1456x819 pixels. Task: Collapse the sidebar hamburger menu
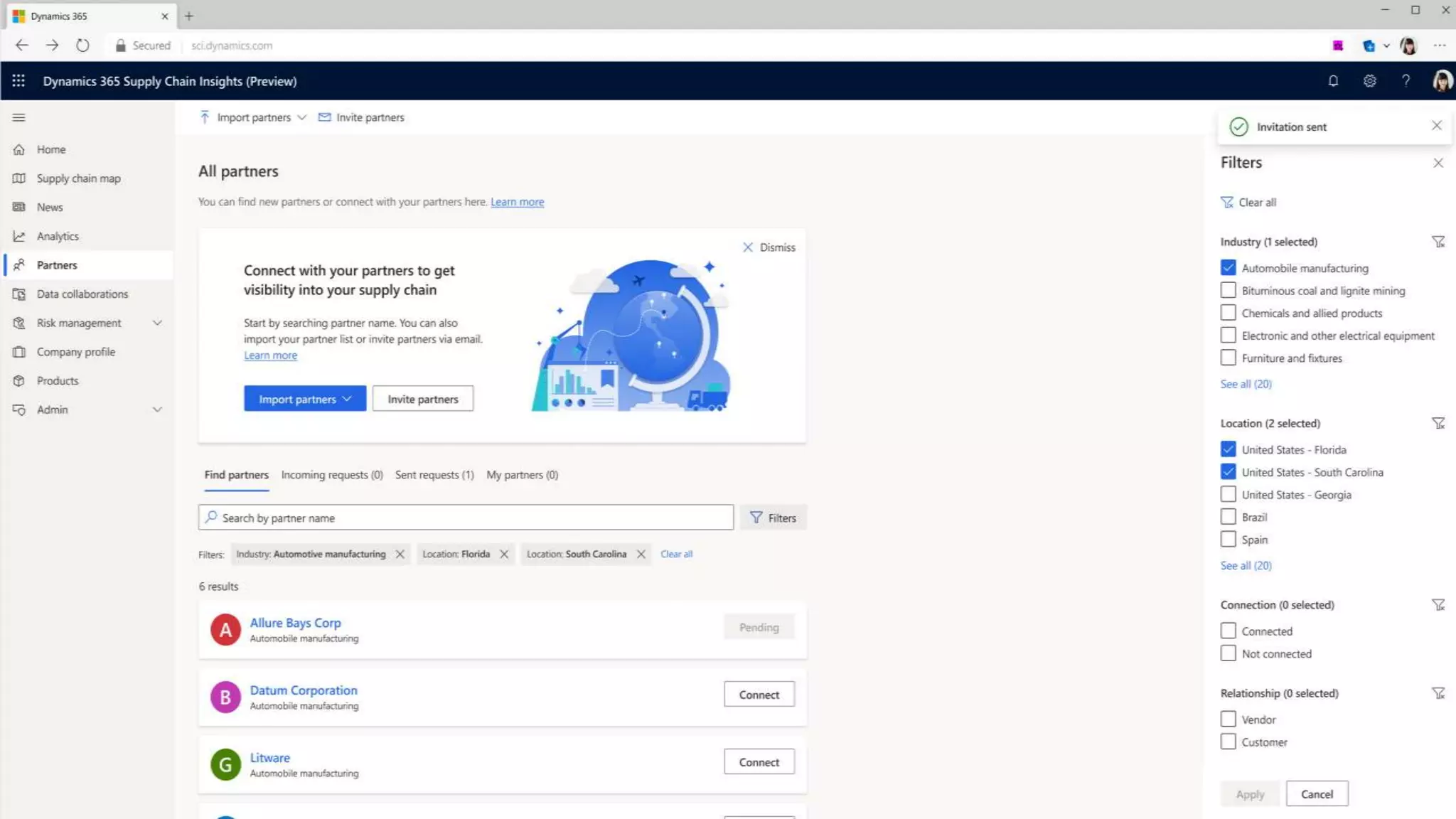click(19, 117)
